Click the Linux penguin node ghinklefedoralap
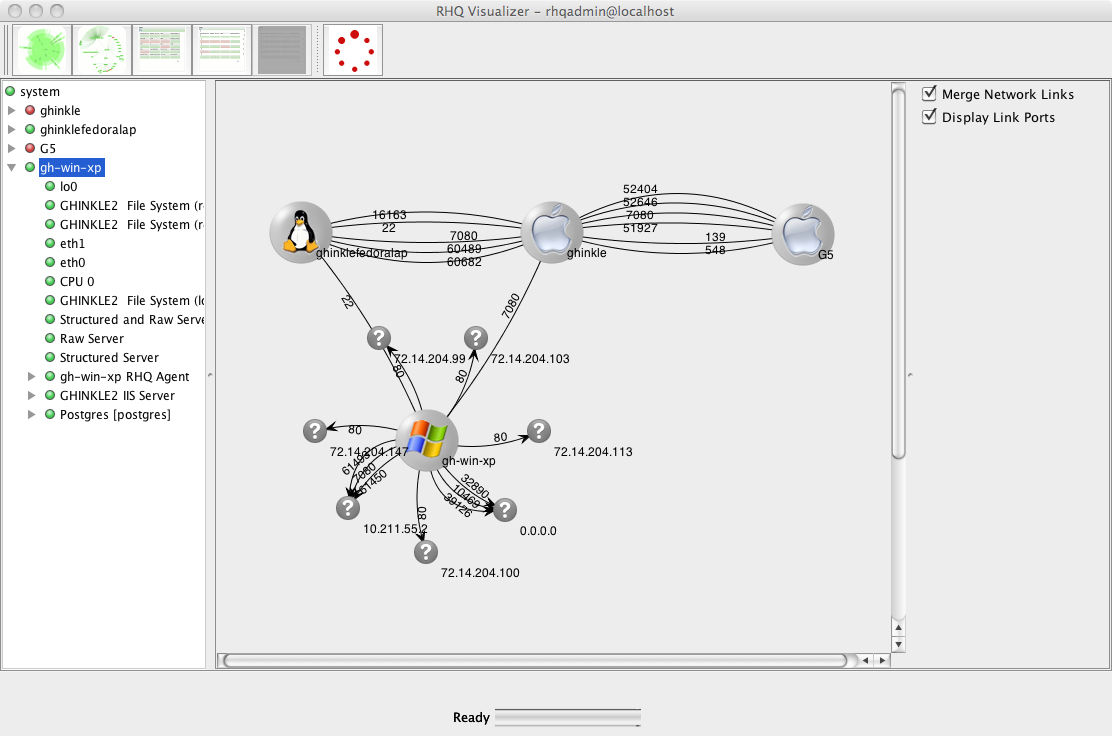The height and width of the screenshot is (736, 1112). [301, 233]
